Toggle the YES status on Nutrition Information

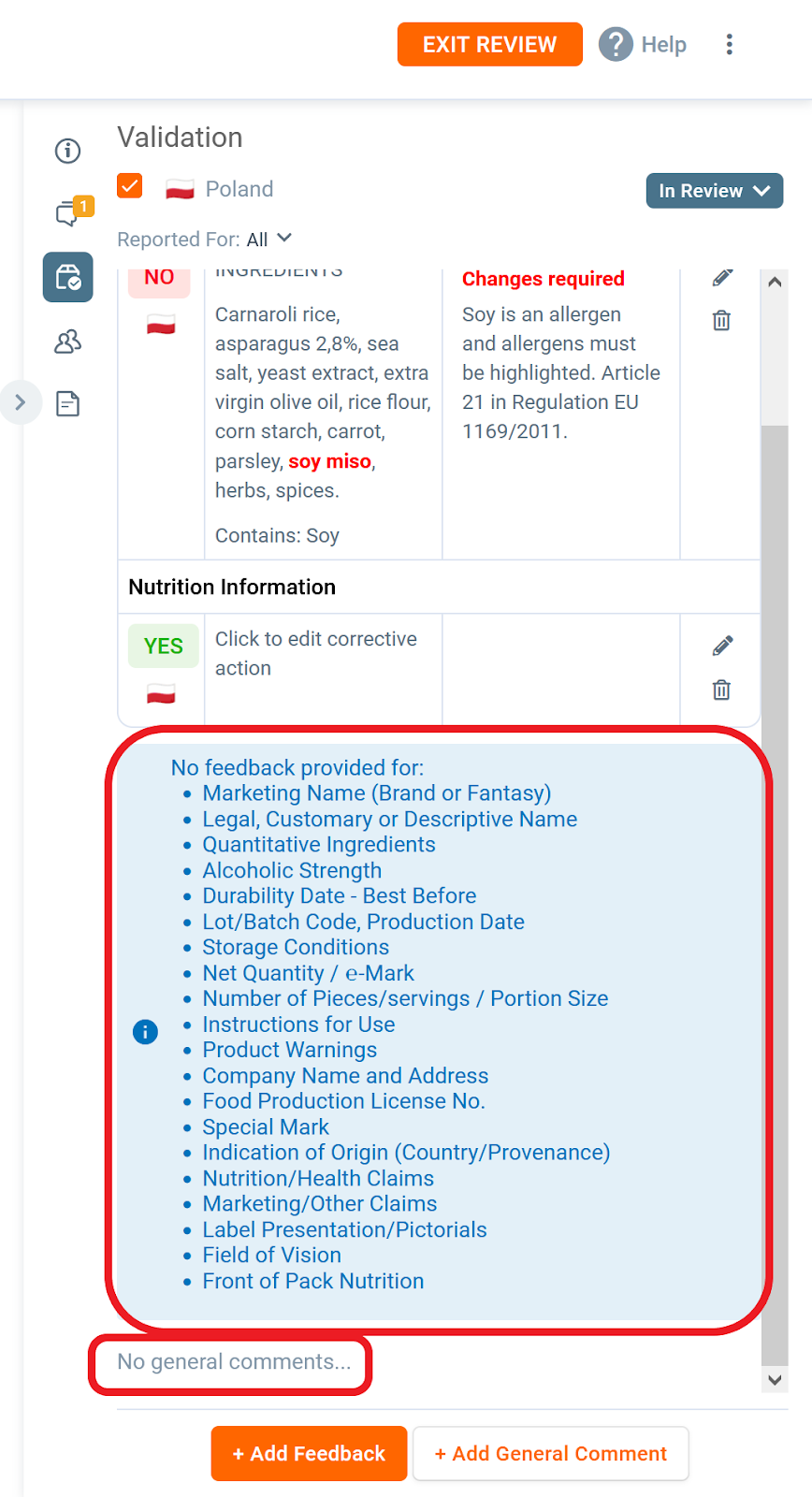(x=164, y=646)
